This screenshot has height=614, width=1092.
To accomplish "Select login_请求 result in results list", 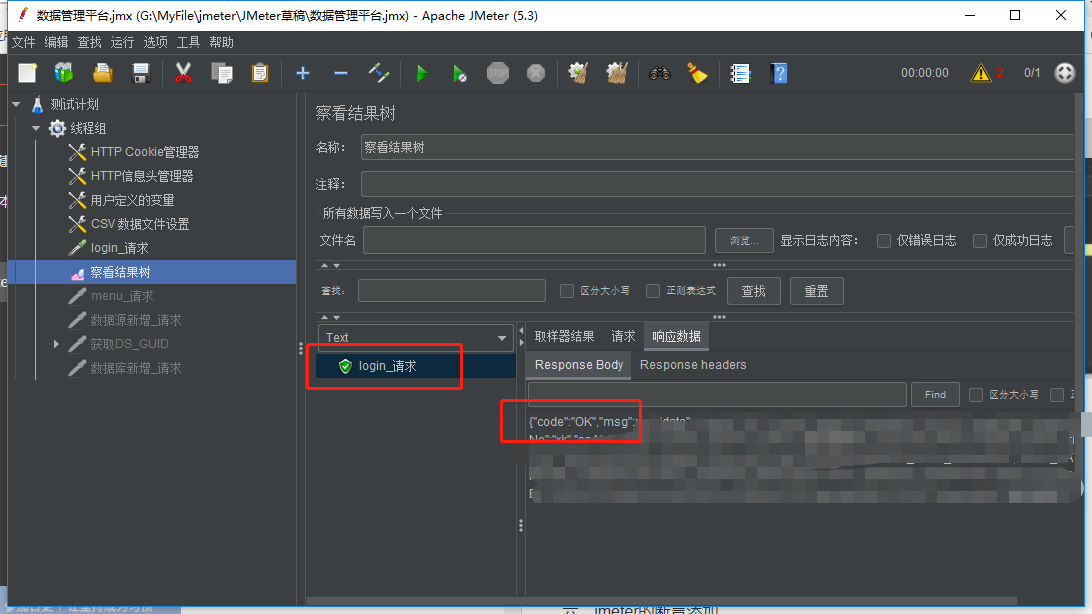I will [416, 366].
